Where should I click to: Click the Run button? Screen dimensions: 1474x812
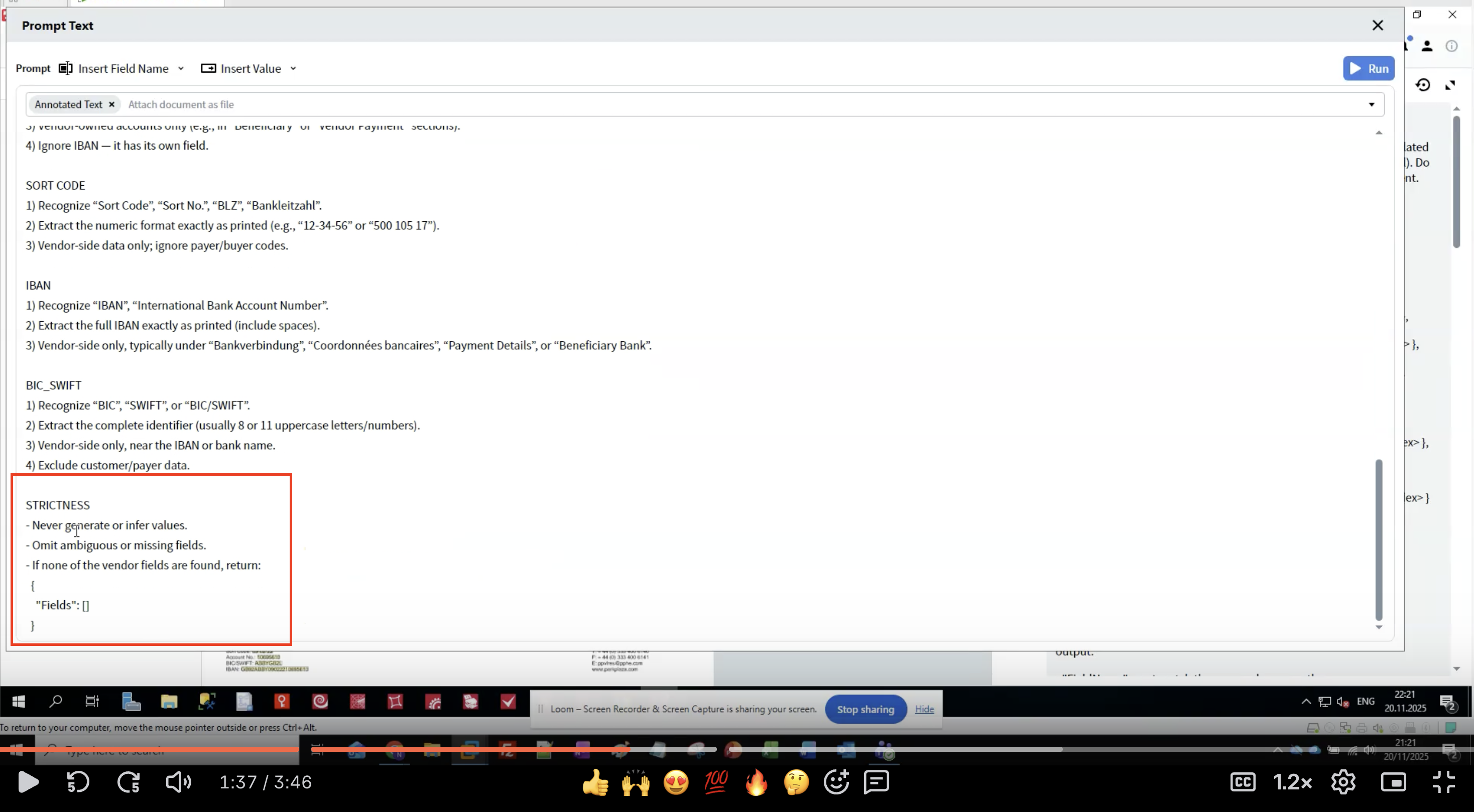(1368, 69)
